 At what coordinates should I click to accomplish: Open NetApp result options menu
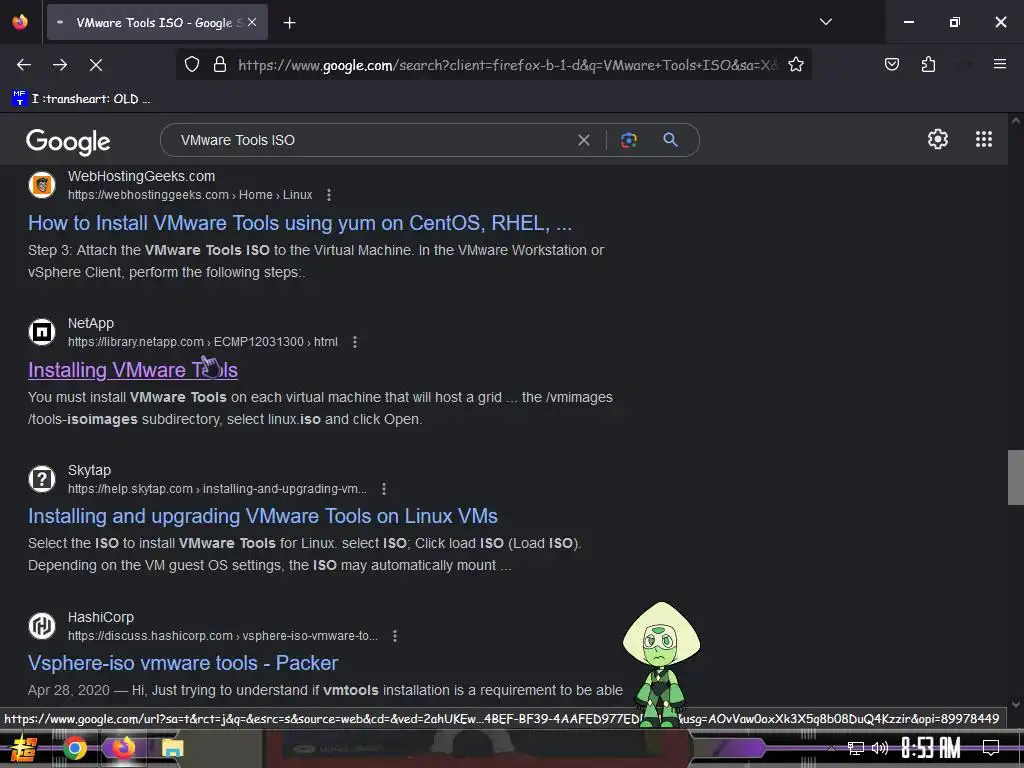point(355,342)
